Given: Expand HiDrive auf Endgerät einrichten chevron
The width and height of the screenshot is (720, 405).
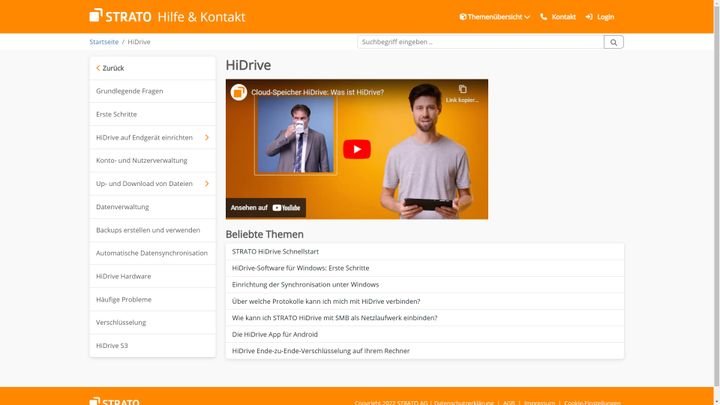Looking at the screenshot, I should click(x=207, y=137).
